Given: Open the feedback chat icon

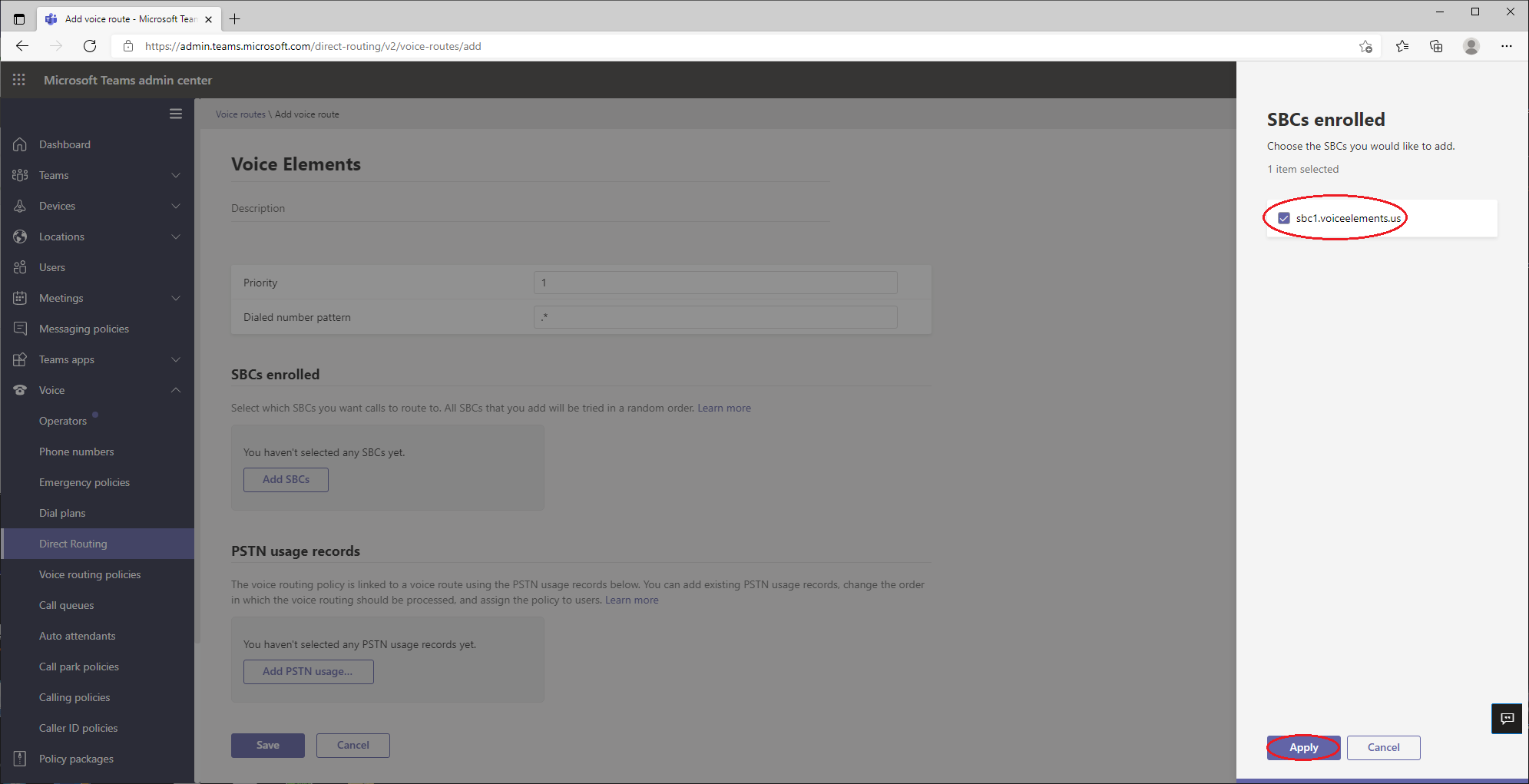Looking at the screenshot, I should [x=1507, y=719].
